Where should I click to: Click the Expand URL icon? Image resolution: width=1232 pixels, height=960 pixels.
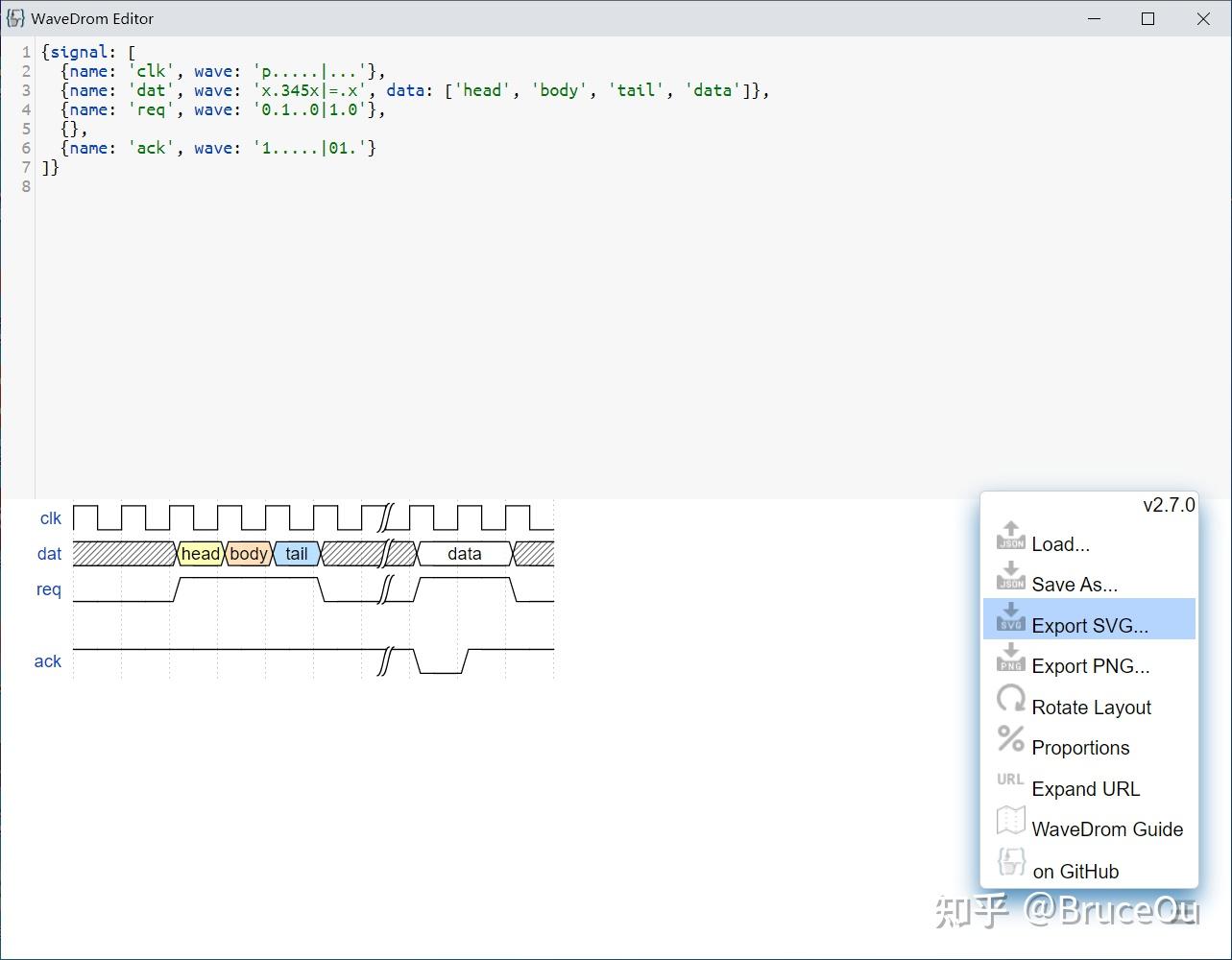point(1010,780)
